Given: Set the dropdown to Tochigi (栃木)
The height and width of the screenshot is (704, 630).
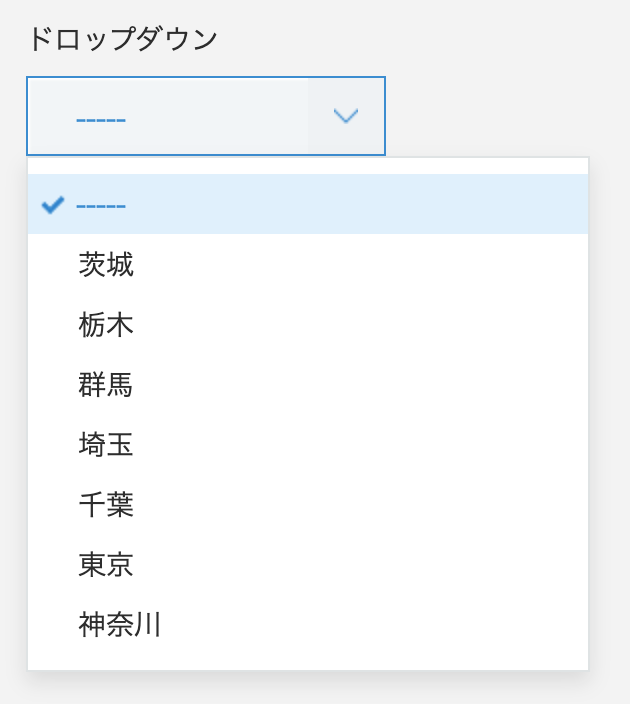Looking at the screenshot, I should (x=106, y=325).
